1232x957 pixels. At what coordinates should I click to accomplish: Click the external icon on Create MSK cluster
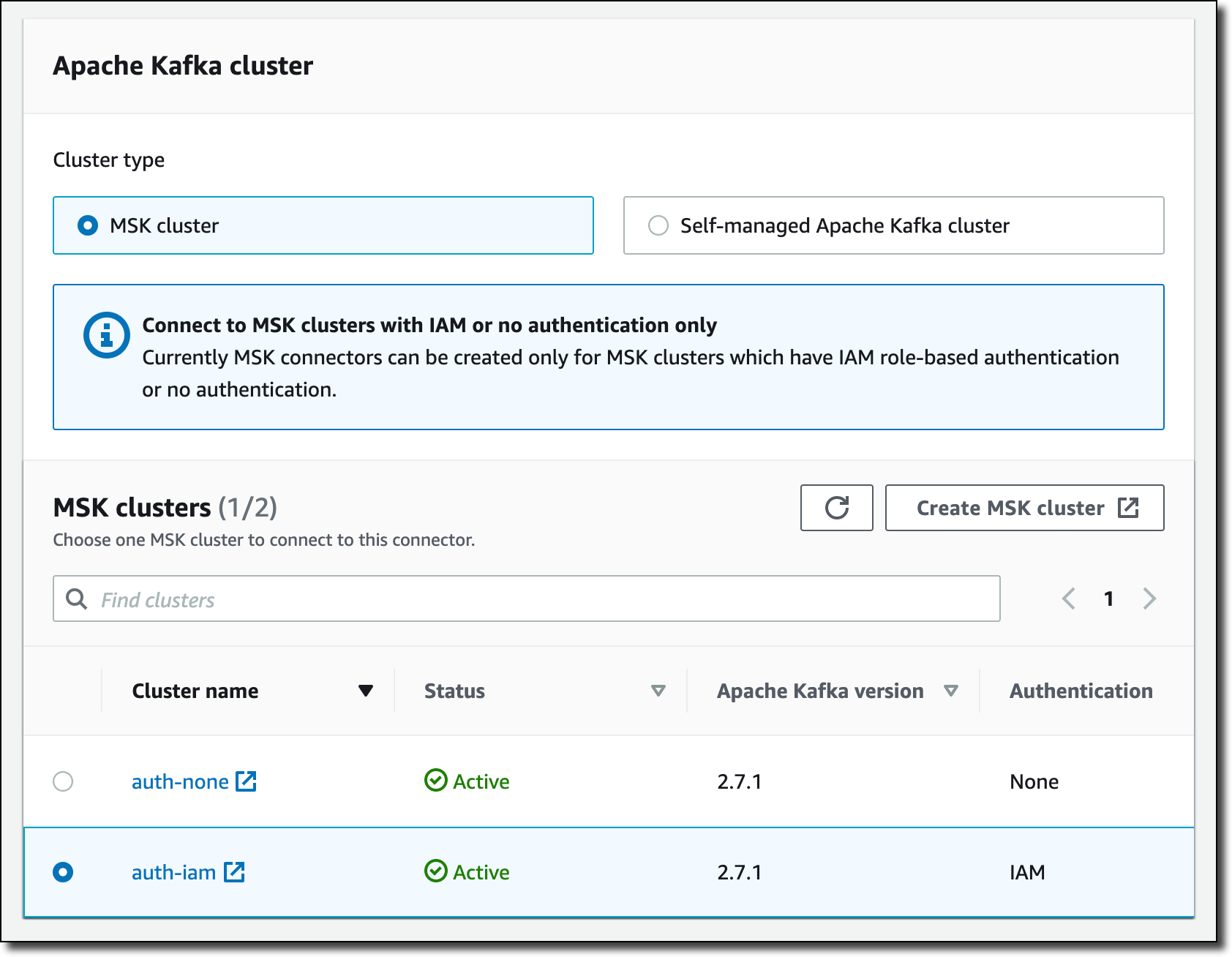[1128, 507]
